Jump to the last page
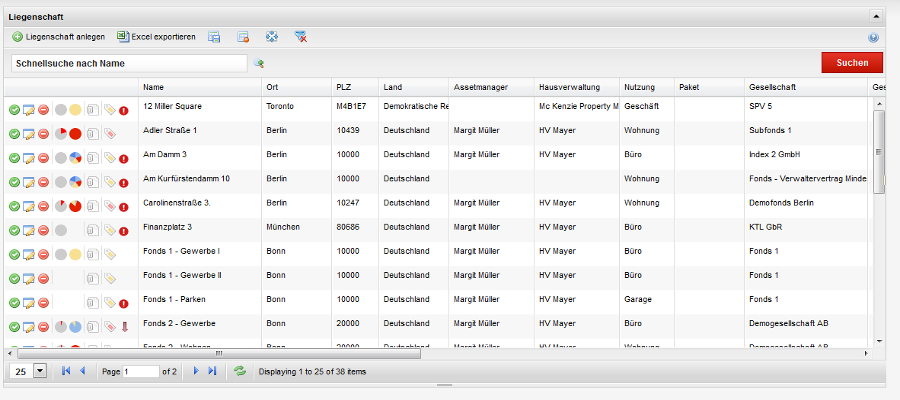900x400 pixels. coord(212,371)
